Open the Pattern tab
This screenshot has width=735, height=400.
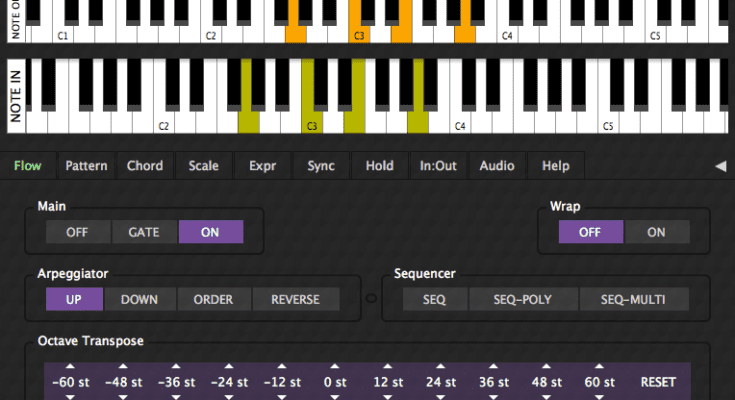(86, 166)
